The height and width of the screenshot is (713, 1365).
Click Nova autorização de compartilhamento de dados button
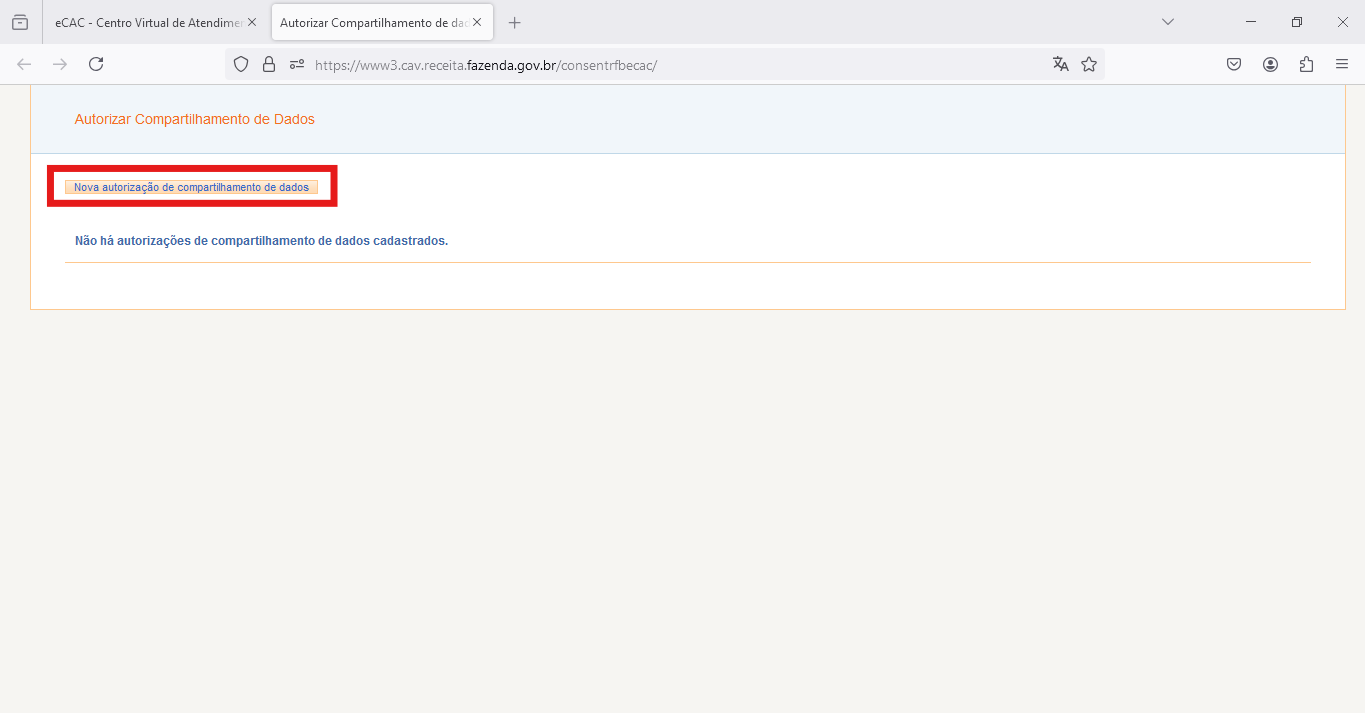(x=191, y=187)
